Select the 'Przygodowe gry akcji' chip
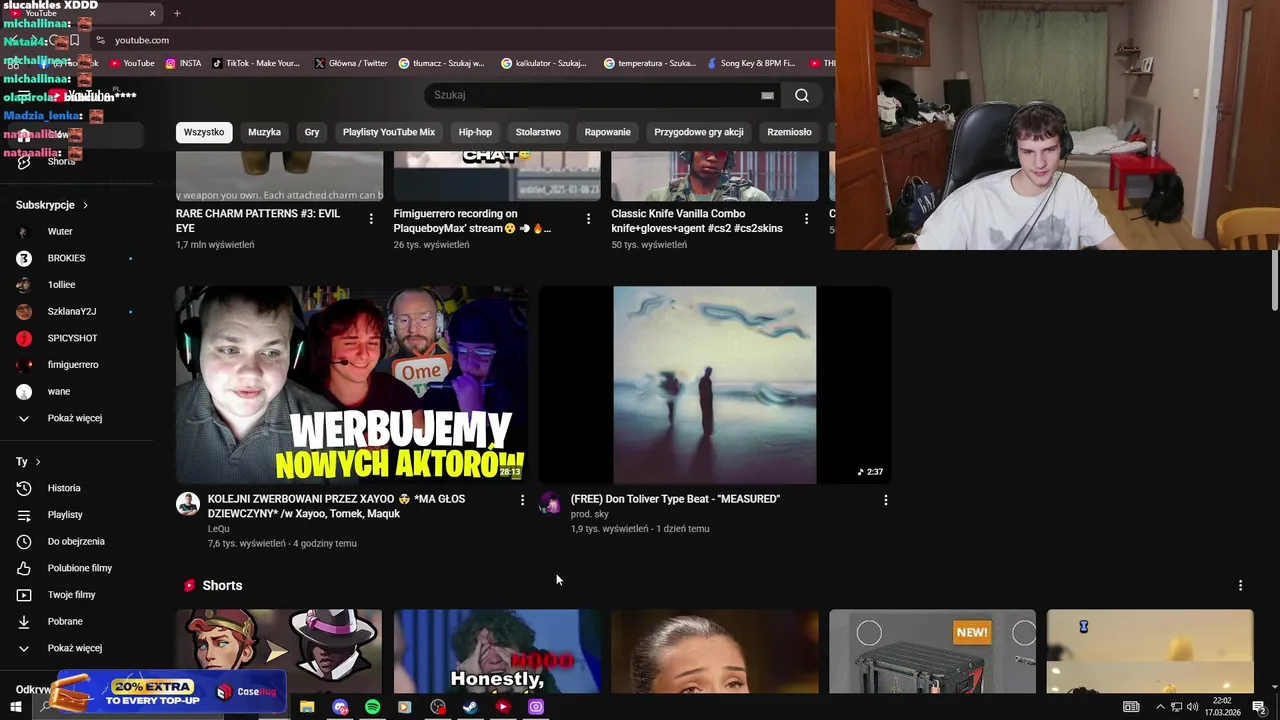 [699, 132]
